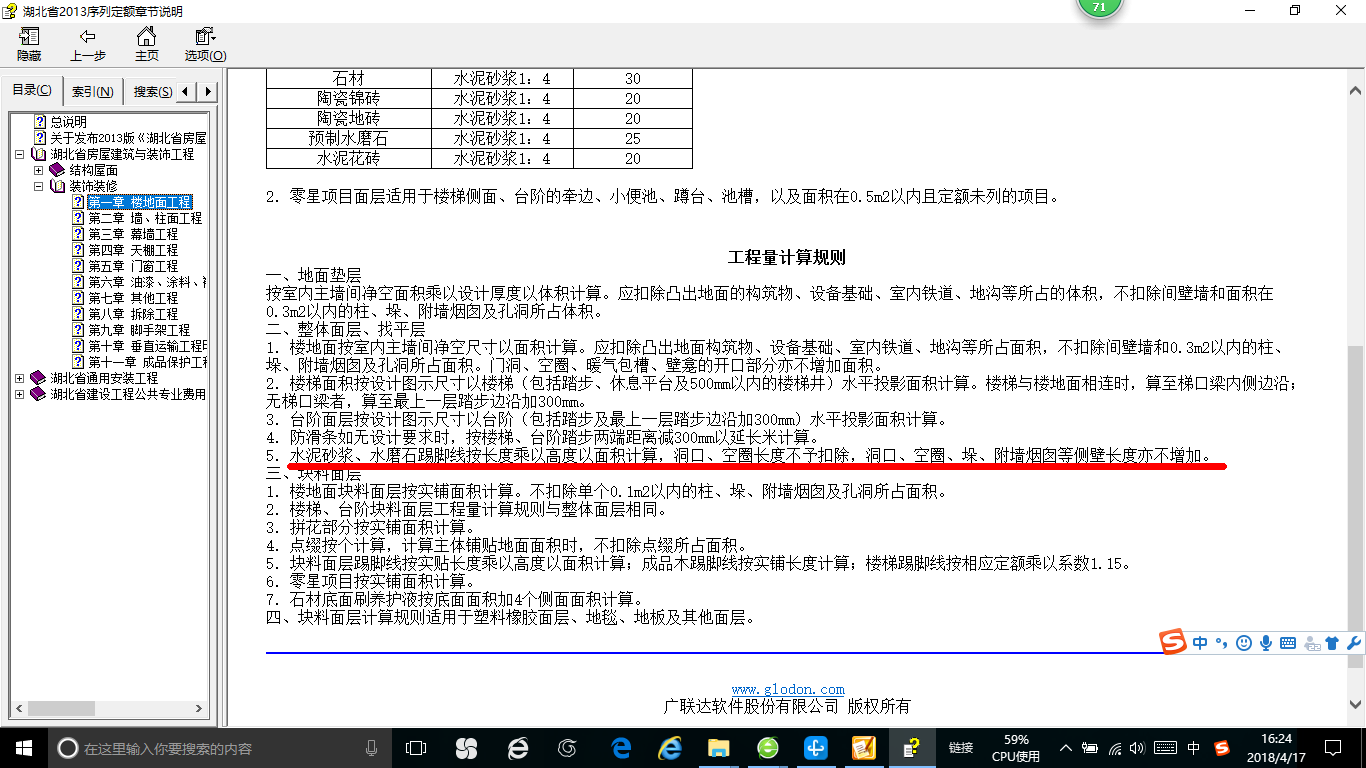Expand the 结构屋面 node
1366x768 pixels.
tap(39, 170)
